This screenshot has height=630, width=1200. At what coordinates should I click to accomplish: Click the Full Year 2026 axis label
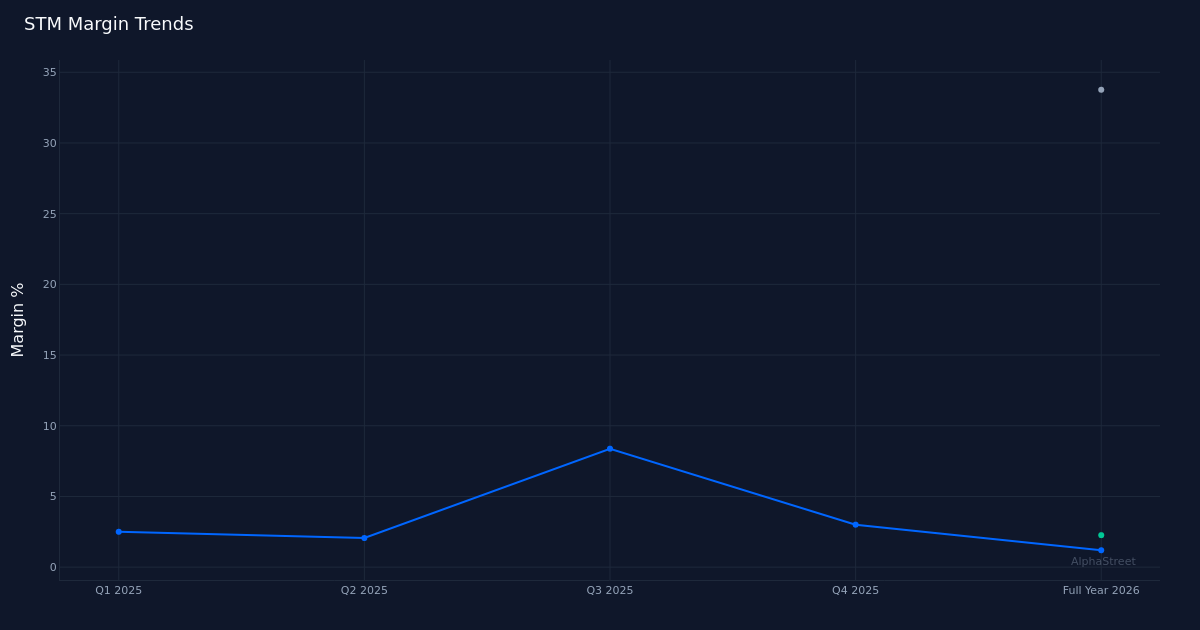[1100, 590]
